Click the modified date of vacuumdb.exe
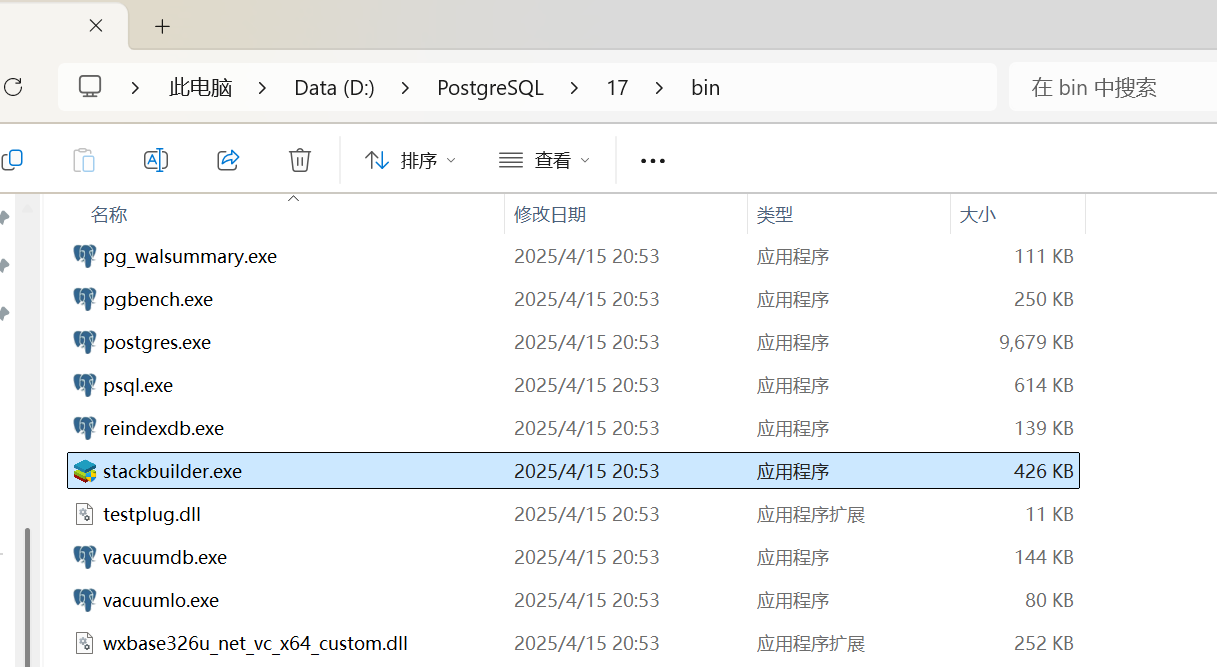This screenshot has width=1217, height=667. 587,557
